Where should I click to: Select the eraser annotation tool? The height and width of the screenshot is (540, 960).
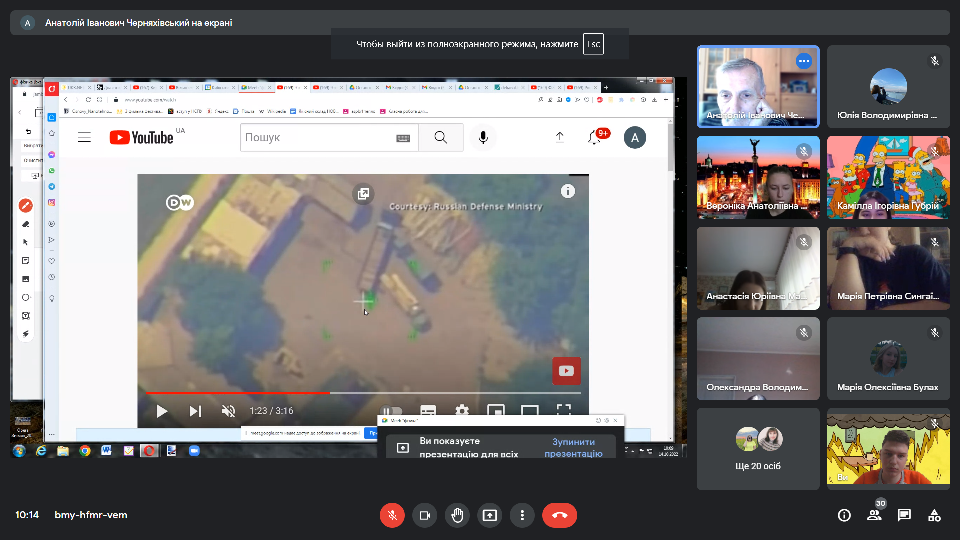coord(26,224)
